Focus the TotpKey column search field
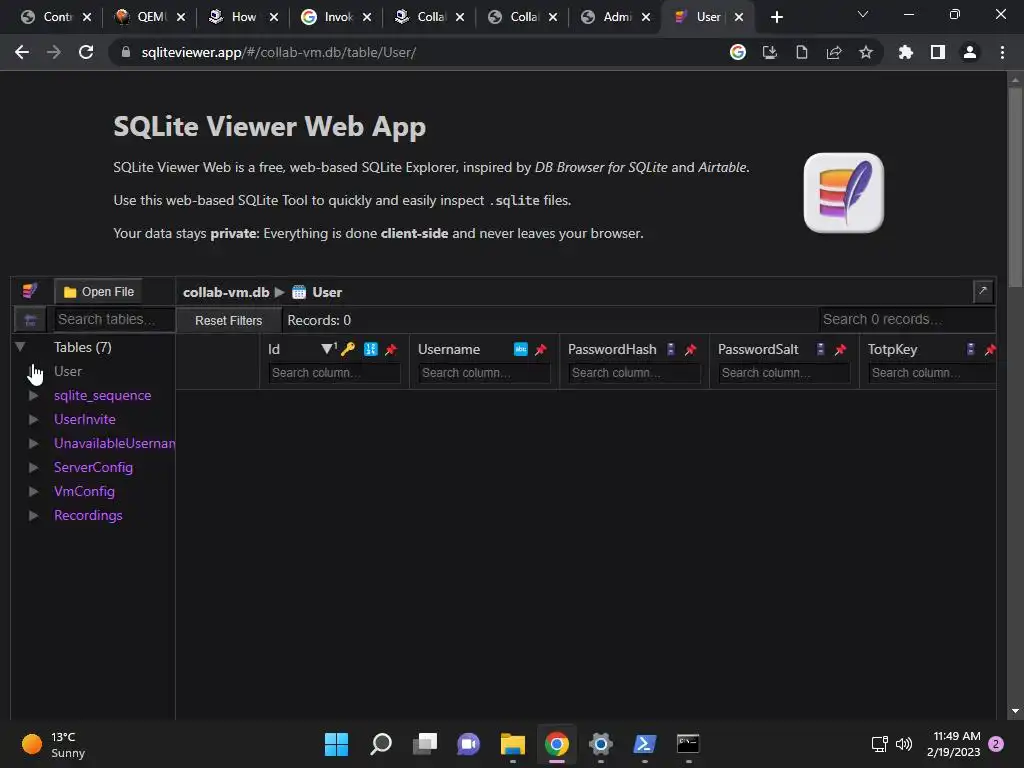Screen dimensions: 1024x768 click(933, 373)
